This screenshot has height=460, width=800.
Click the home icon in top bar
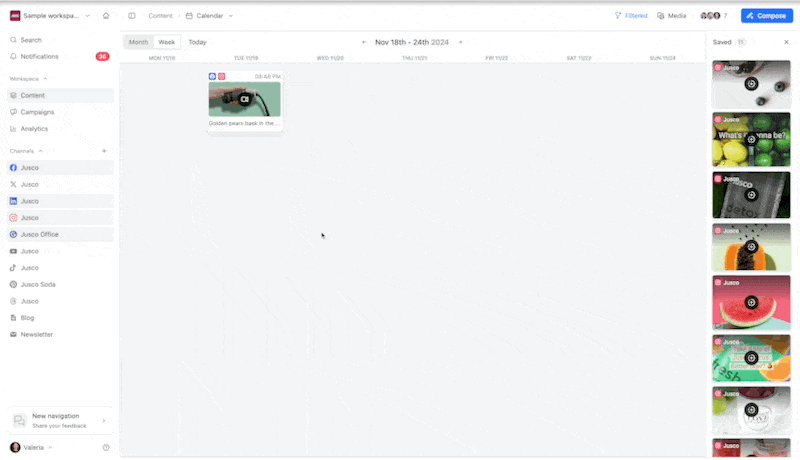coord(106,16)
